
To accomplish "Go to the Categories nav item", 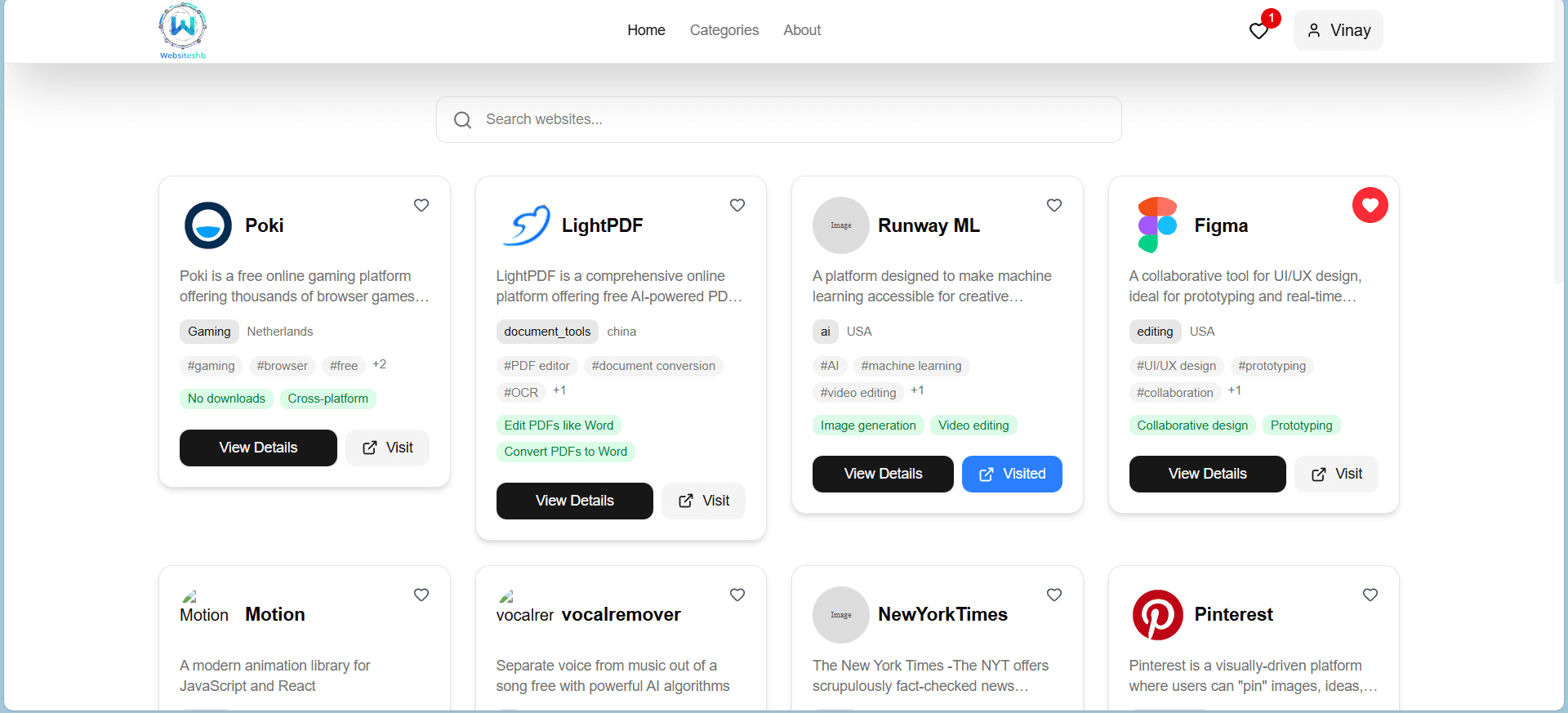I will click(724, 30).
